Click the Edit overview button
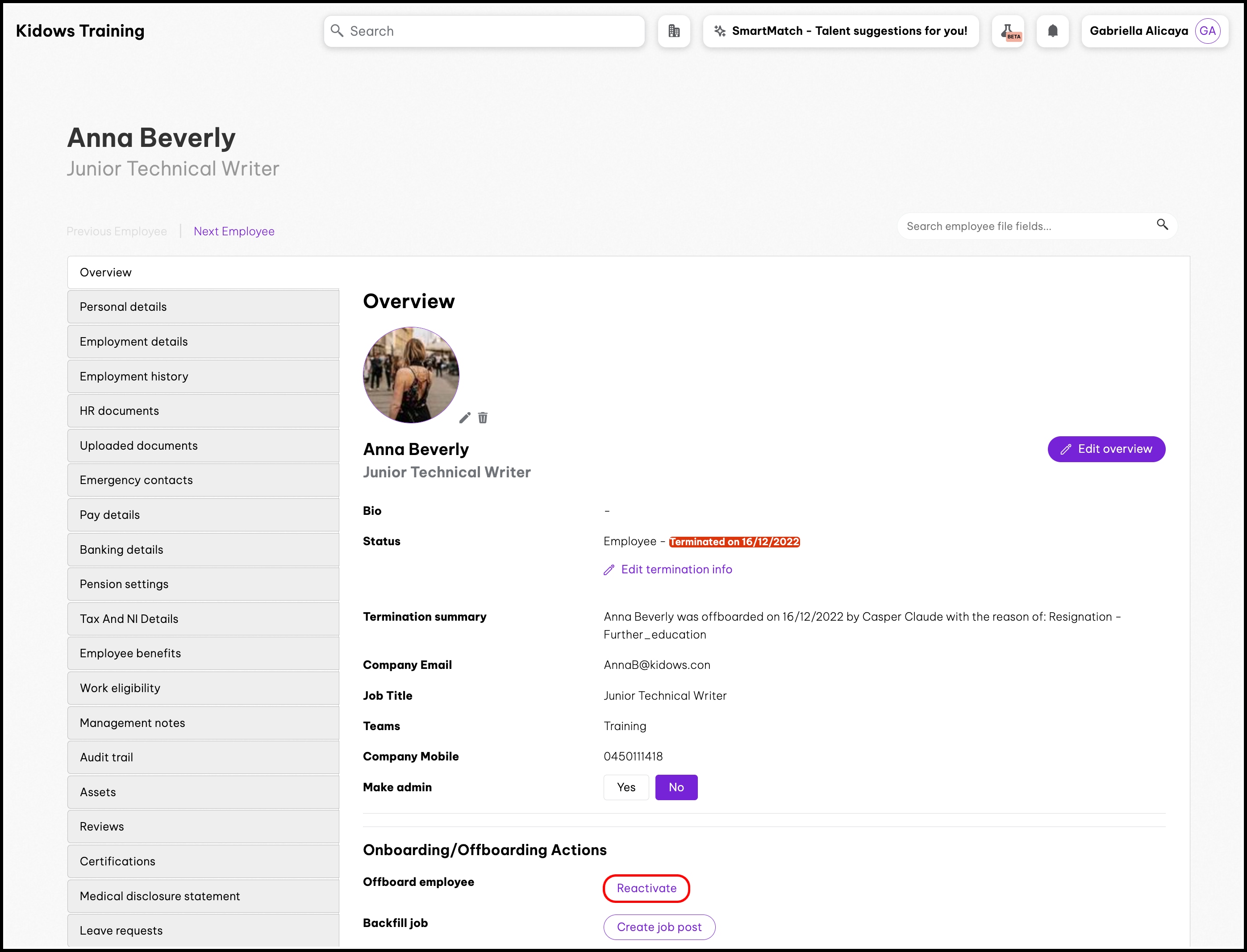The image size is (1247, 952). coord(1106,449)
